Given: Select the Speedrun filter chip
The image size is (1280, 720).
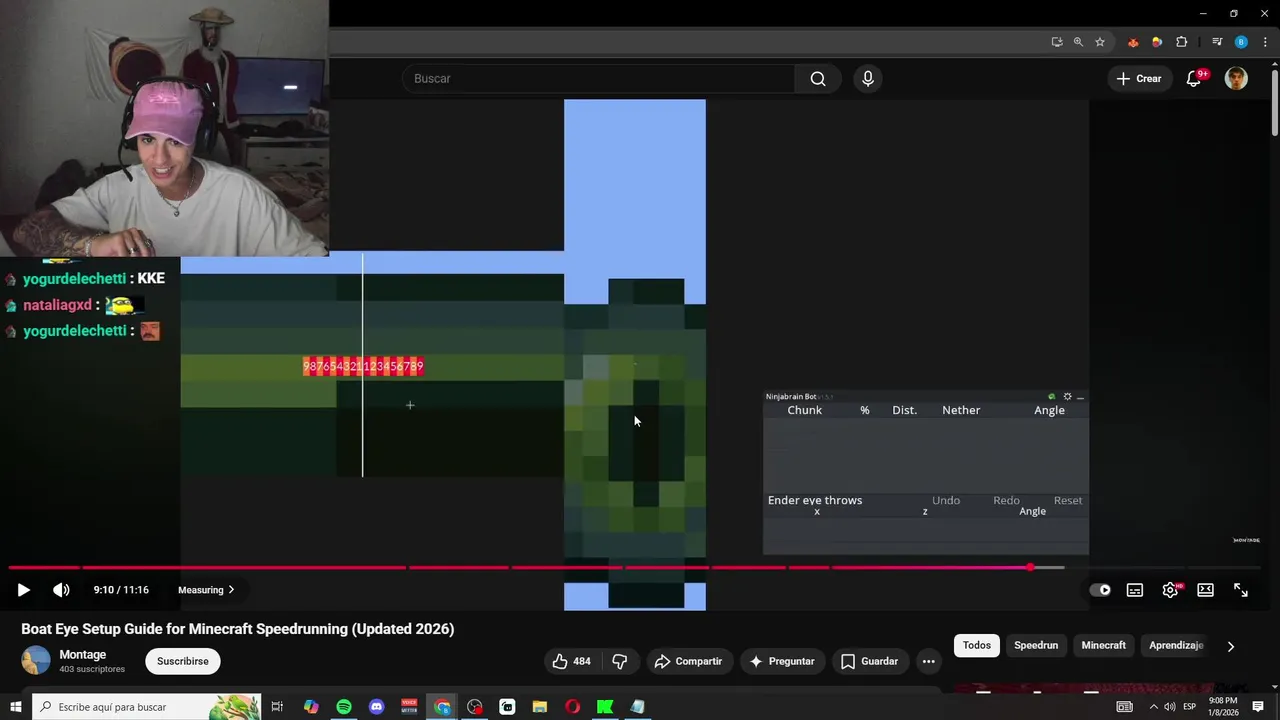Looking at the screenshot, I should (x=1036, y=645).
